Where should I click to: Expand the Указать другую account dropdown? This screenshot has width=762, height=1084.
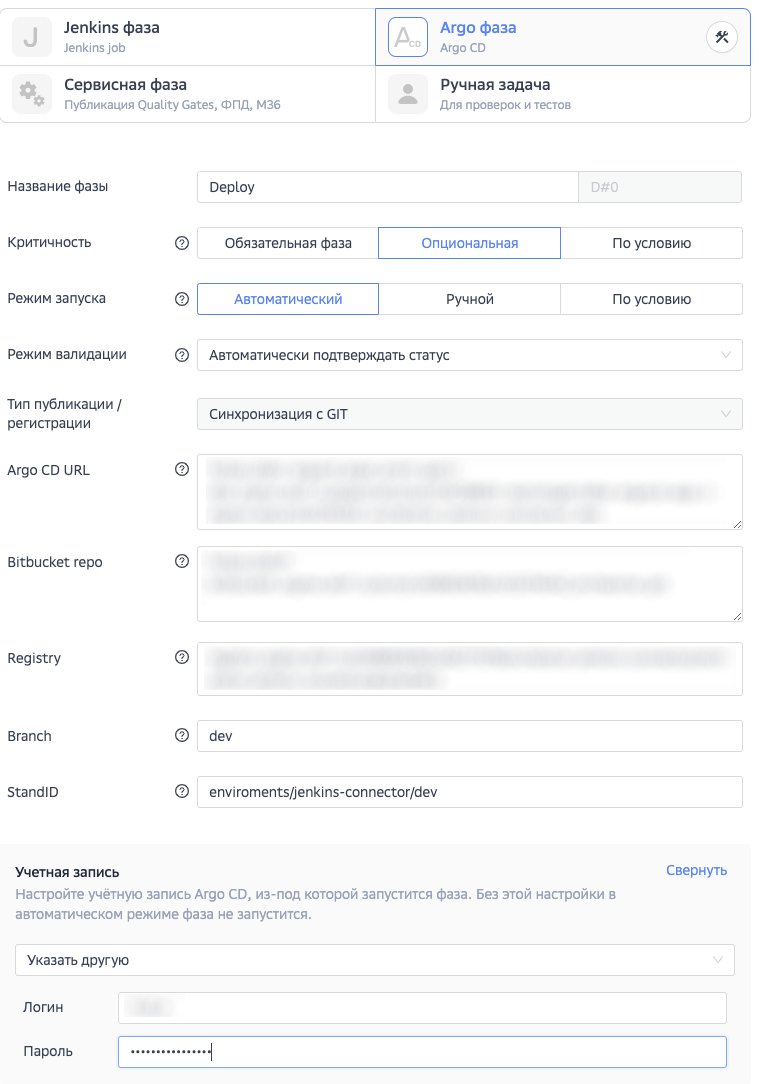(x=375, y=960)
